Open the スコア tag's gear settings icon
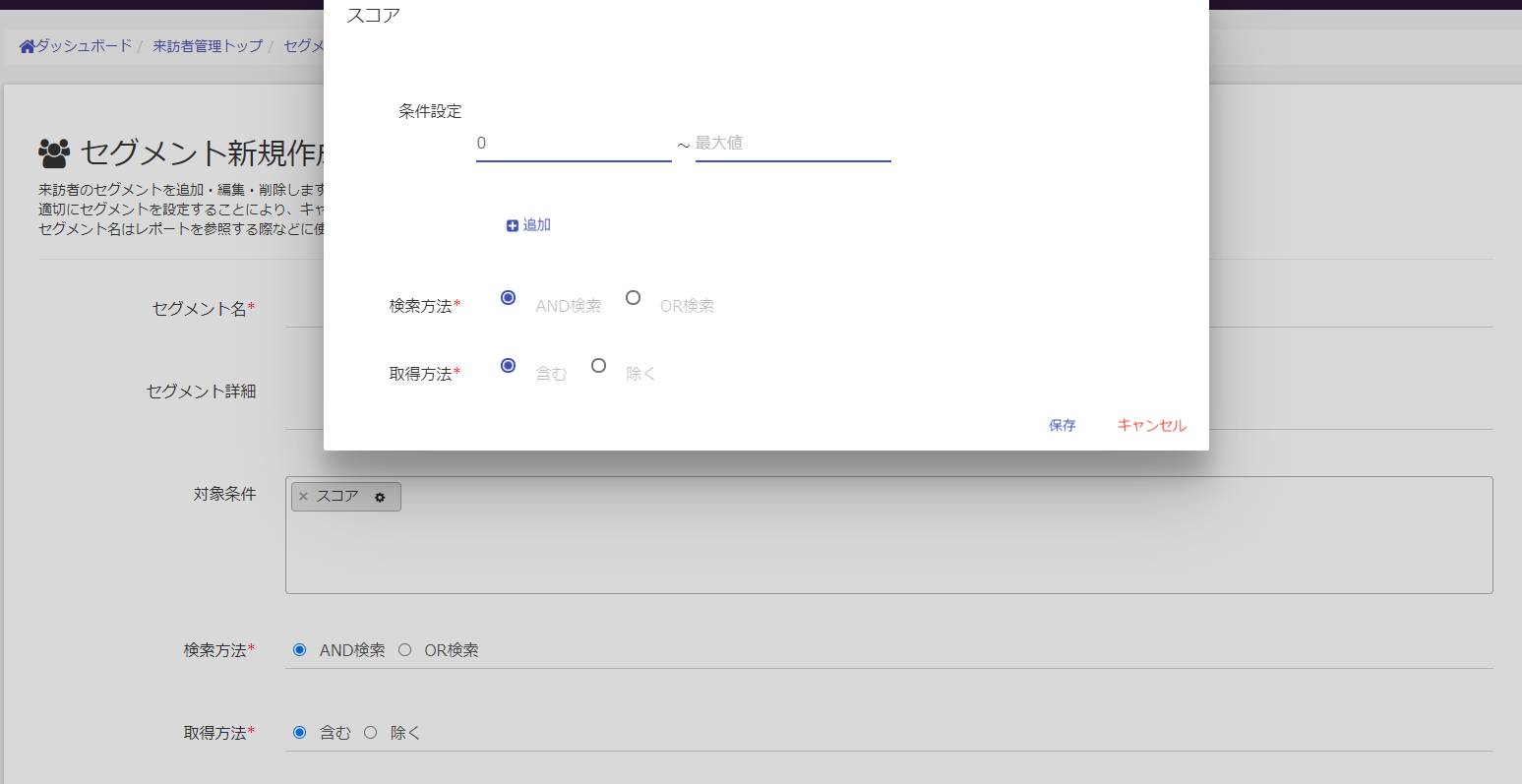The height and width of the screenshot is (784, 1522). click(x=380, y=498)
